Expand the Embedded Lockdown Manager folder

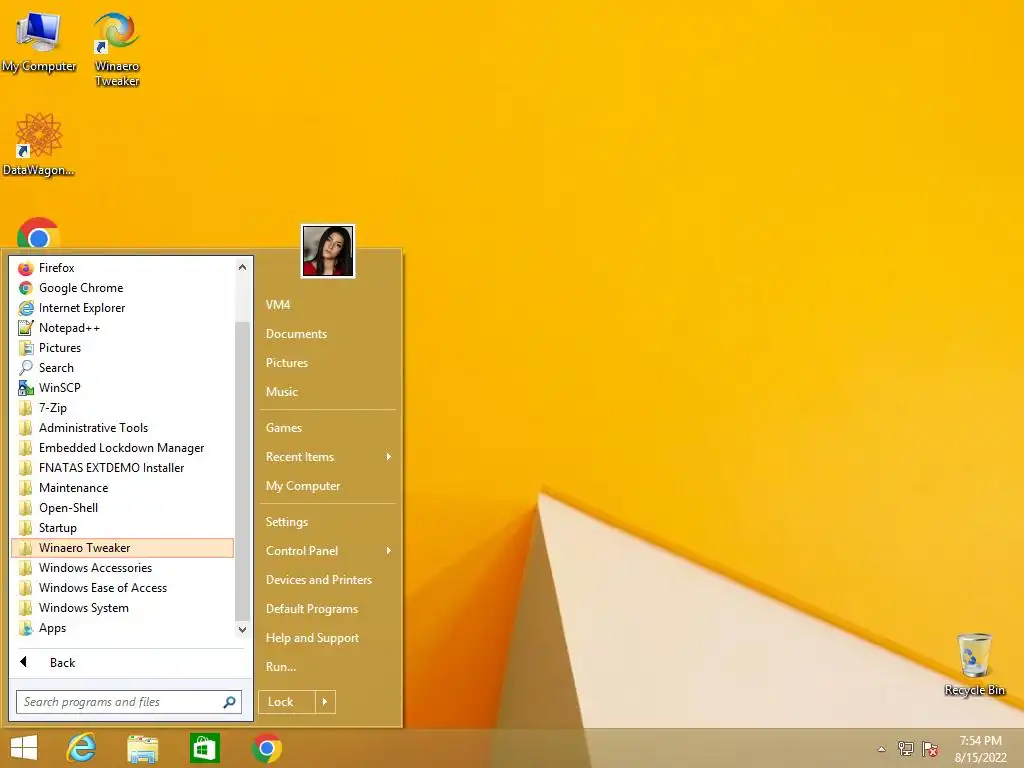click(123, 448)
